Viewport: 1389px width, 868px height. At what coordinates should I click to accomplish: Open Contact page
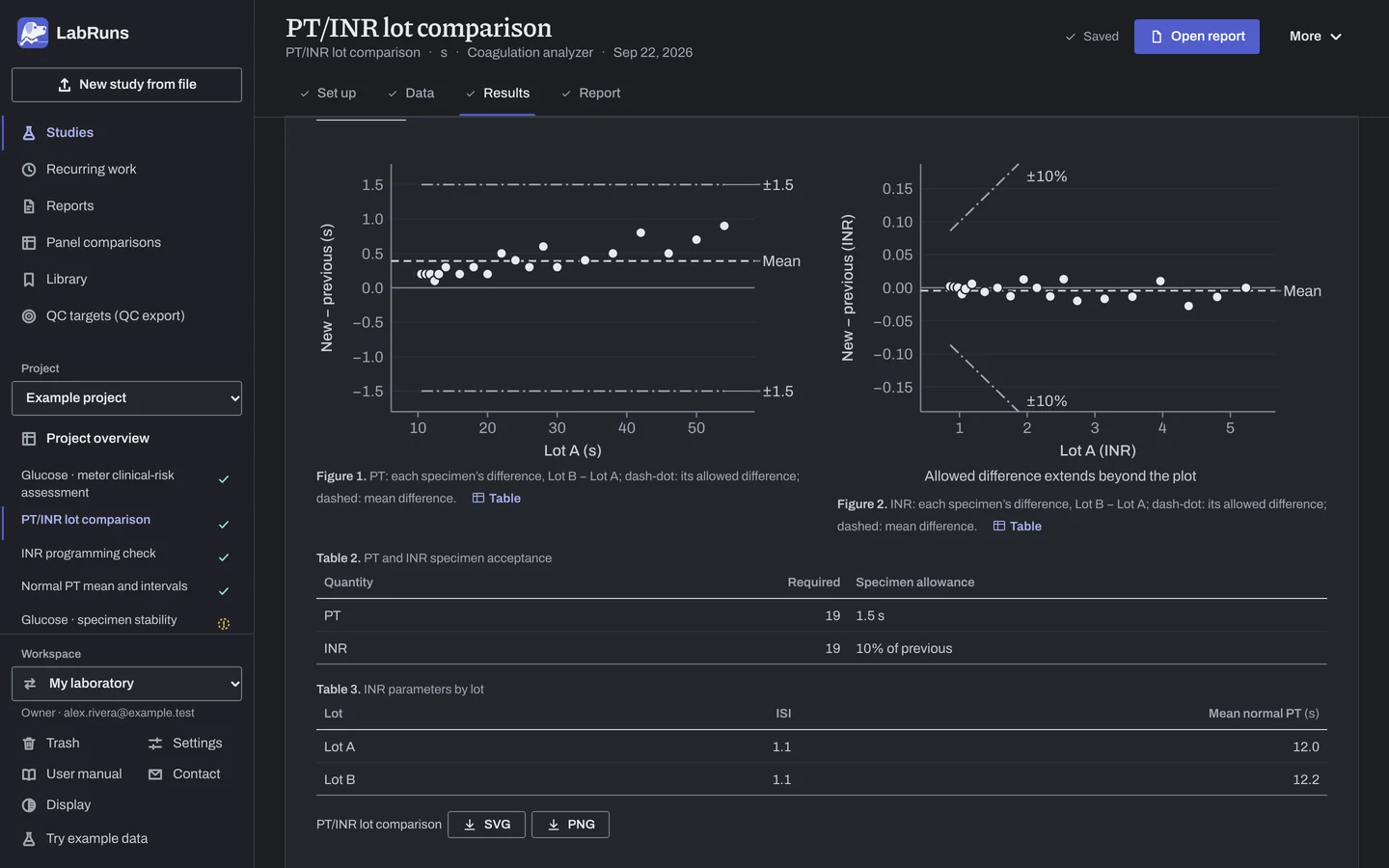click(184, 774)
